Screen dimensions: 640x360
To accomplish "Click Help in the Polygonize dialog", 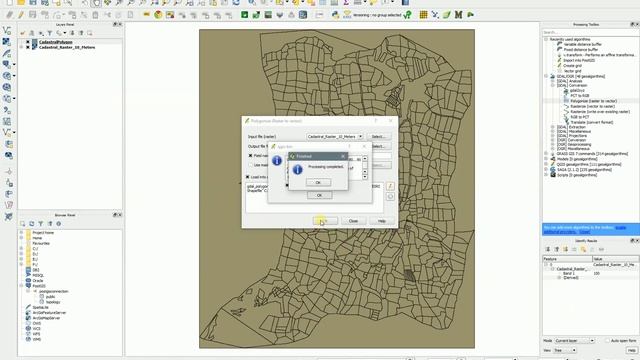I will click(381, 221).
